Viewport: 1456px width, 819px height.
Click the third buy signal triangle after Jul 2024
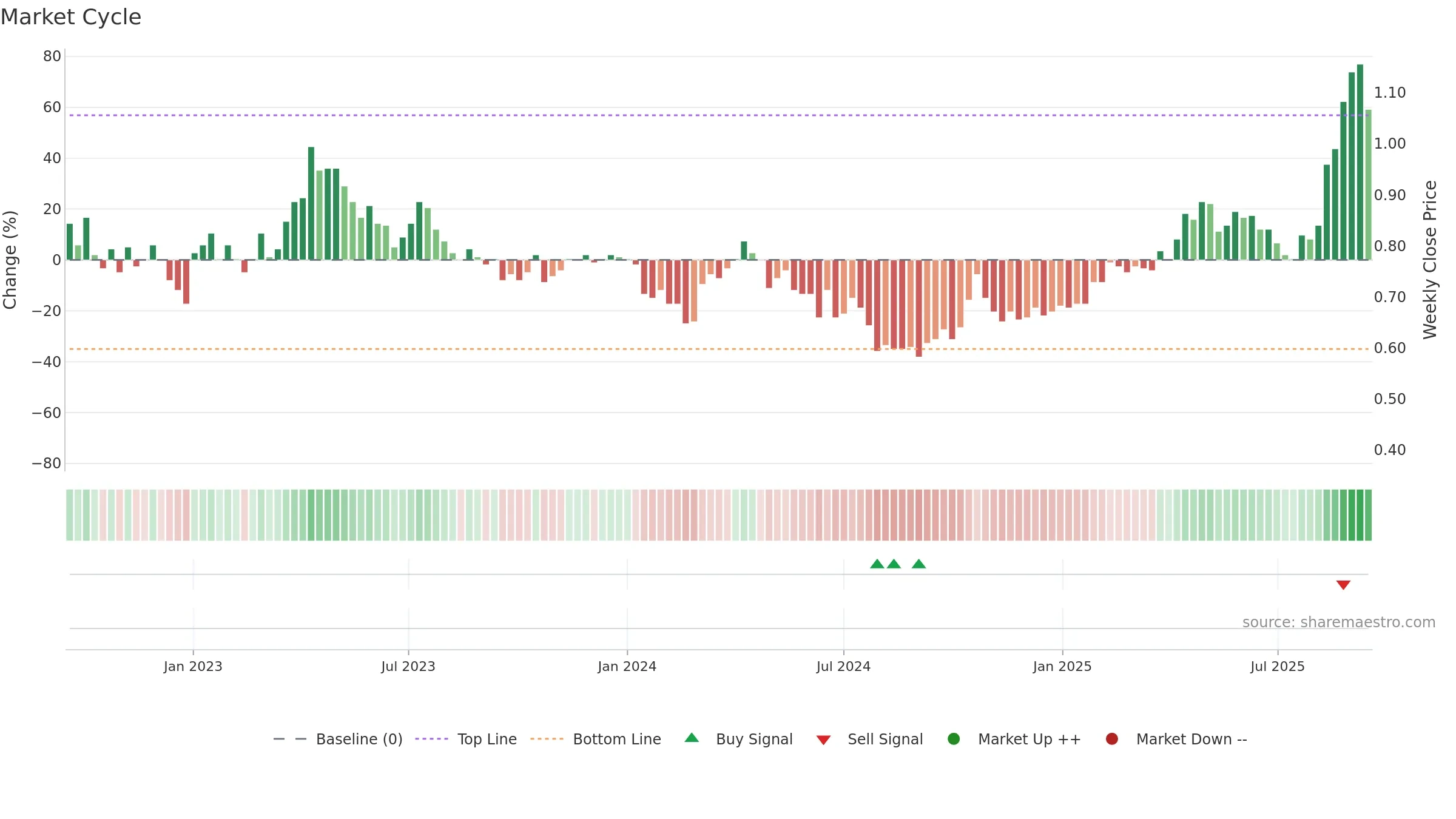(x=919, y=564)
